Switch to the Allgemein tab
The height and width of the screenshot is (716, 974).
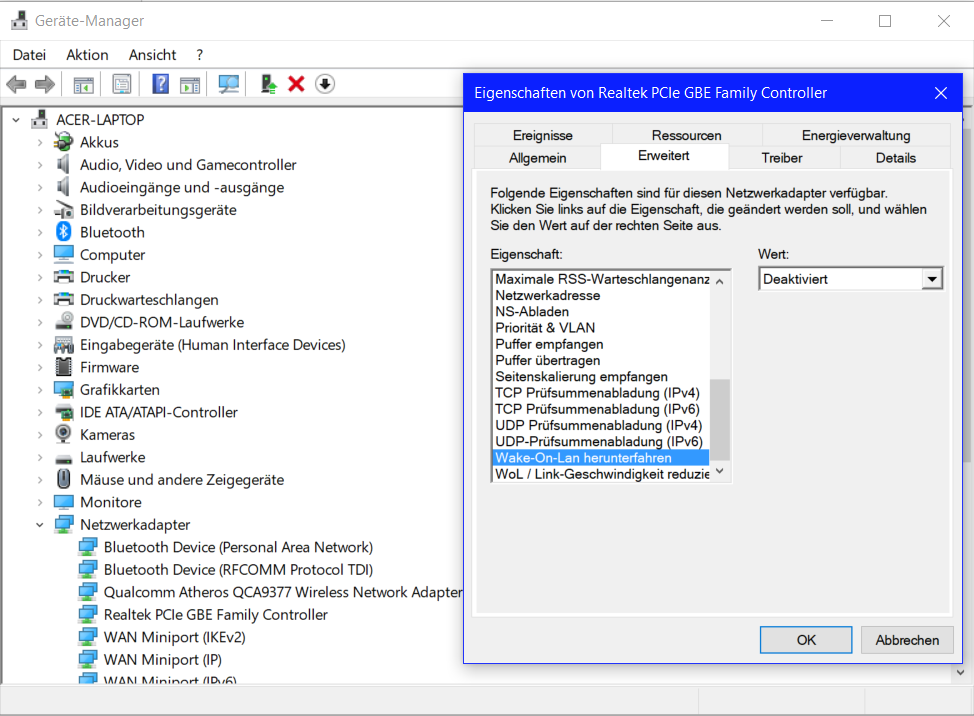coord(537,158)
